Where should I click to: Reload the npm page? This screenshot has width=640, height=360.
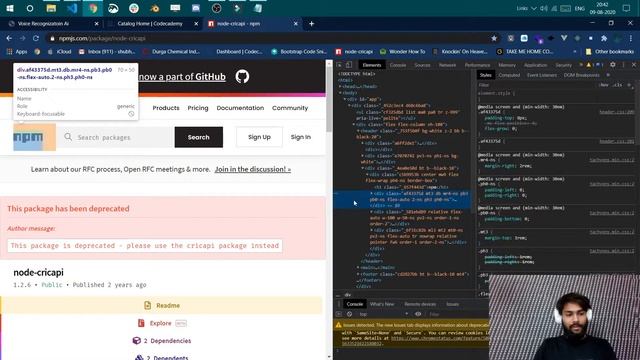(x=36, y=38)
